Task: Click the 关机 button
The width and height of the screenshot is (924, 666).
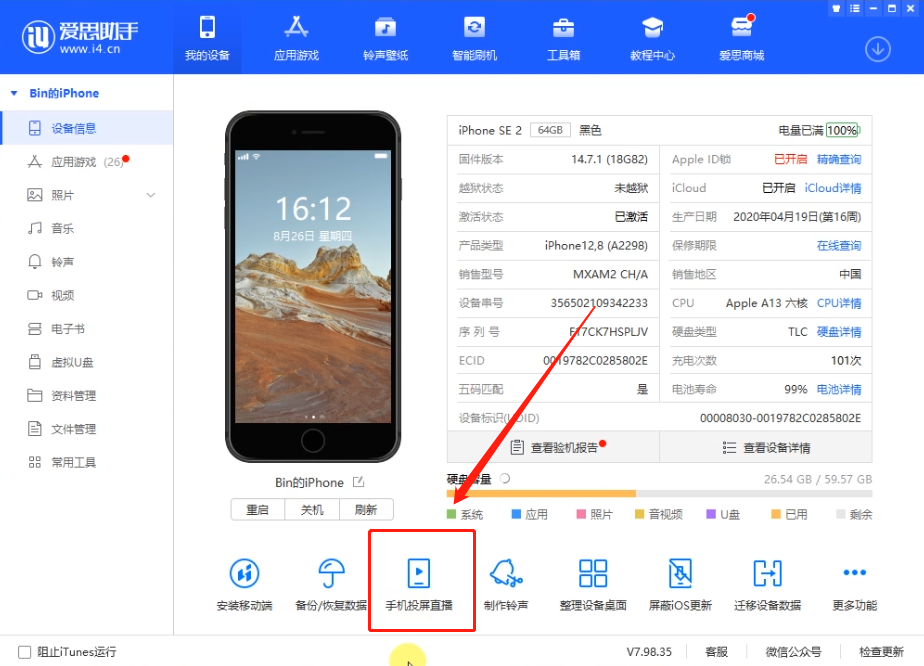Action: [x=312, y=510]
